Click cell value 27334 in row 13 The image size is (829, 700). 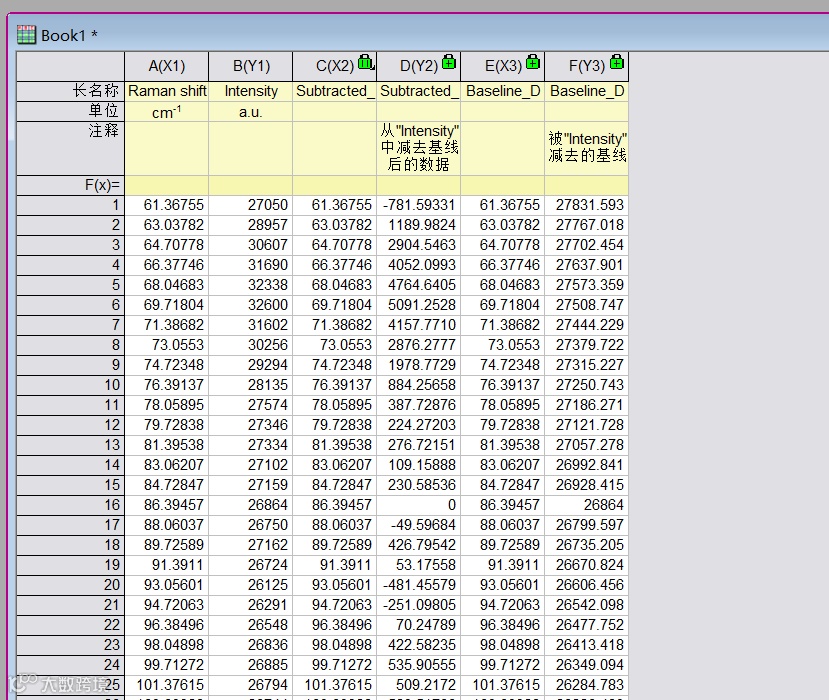click(x=251, y=445)
